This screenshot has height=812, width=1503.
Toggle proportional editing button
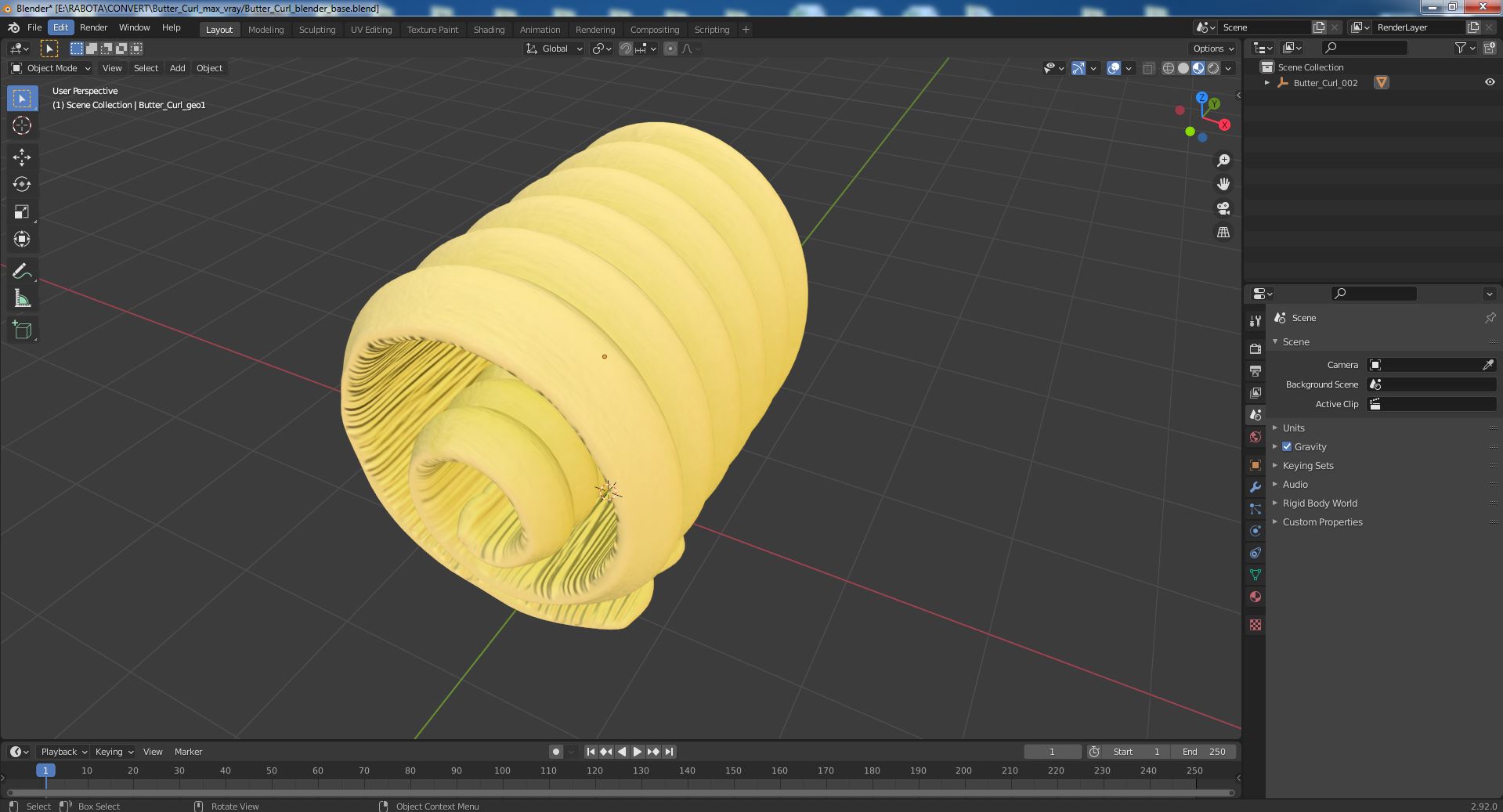pos(670,49)
